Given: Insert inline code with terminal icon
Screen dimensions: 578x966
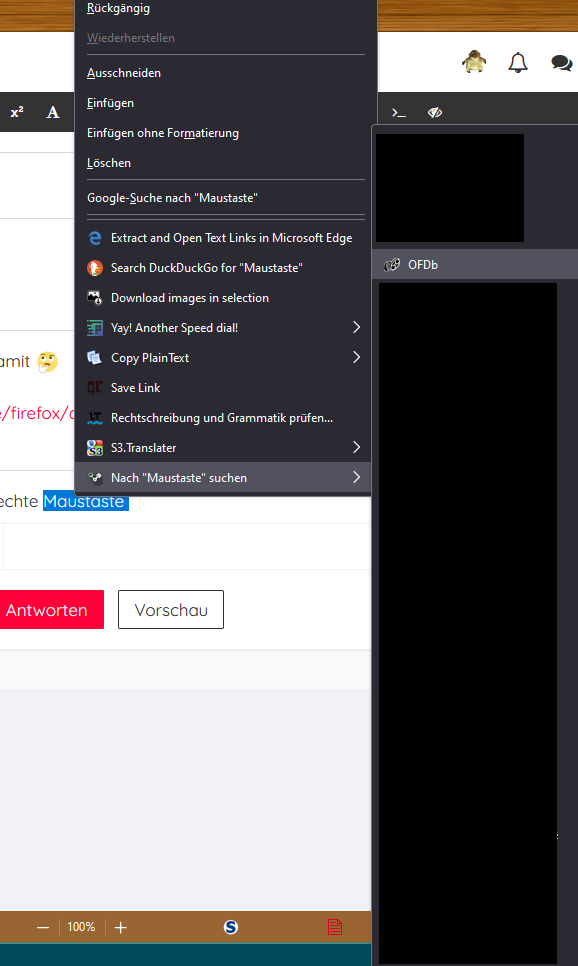Looking at the screenshot, I should click(x=399, y=113).
